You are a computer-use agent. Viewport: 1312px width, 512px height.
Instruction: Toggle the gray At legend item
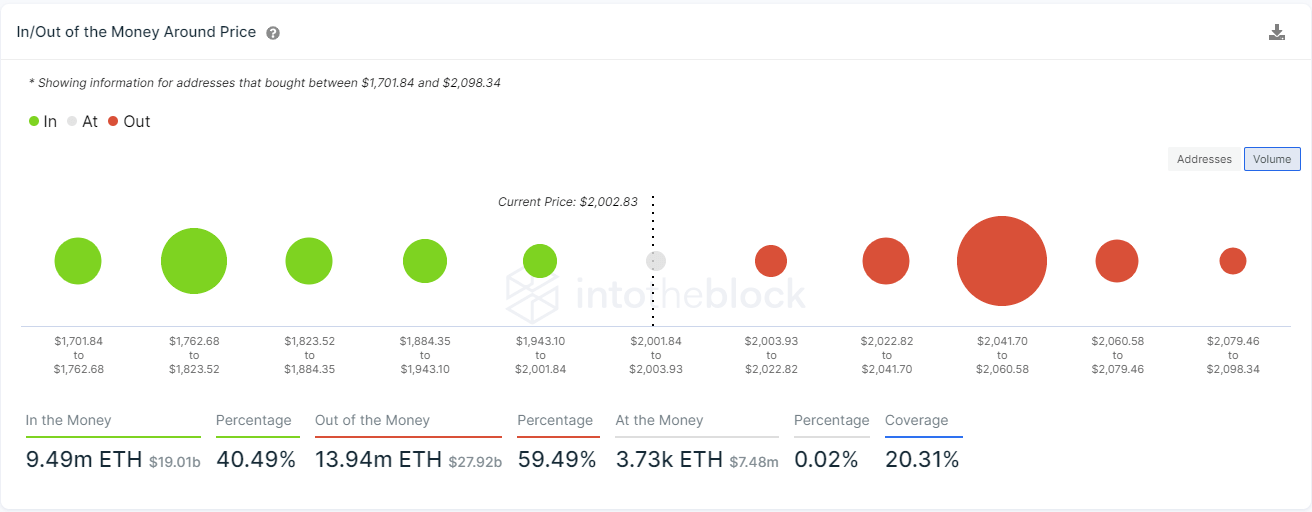[83, 121]
